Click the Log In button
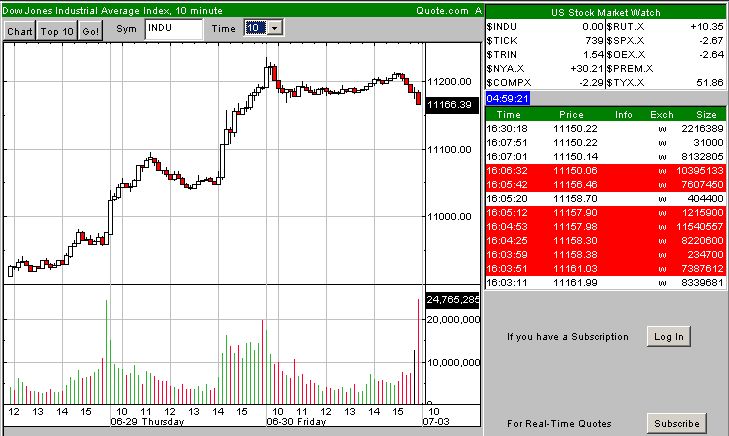 coord(669,337)
